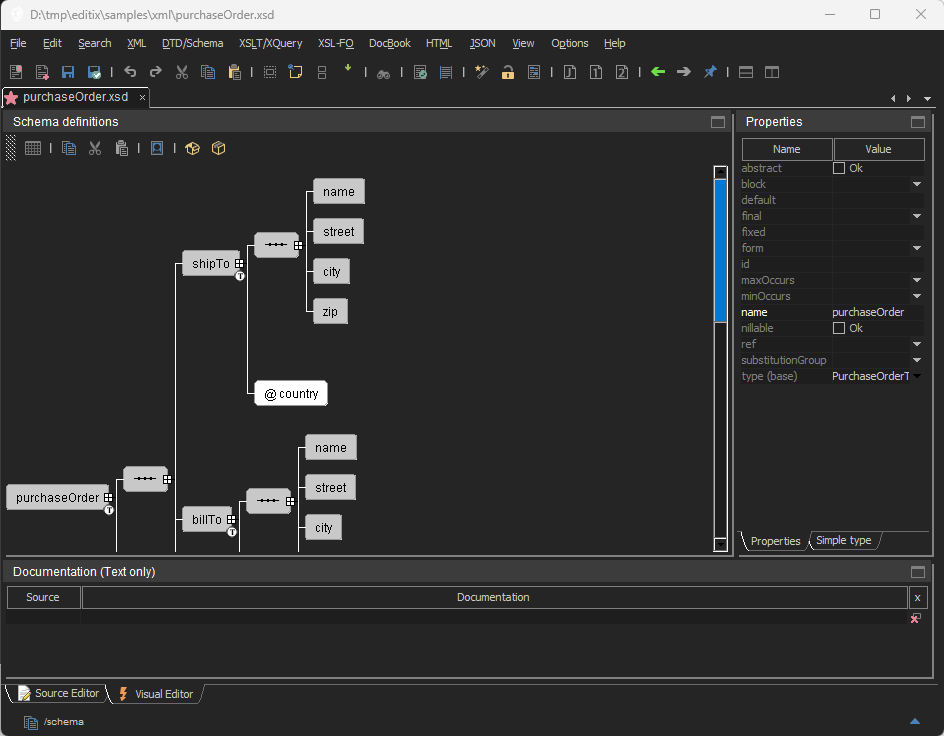This screenshot has height=736, width=944.
Task: Click the blue pin icon in toolbar
Action: (710, 72)
